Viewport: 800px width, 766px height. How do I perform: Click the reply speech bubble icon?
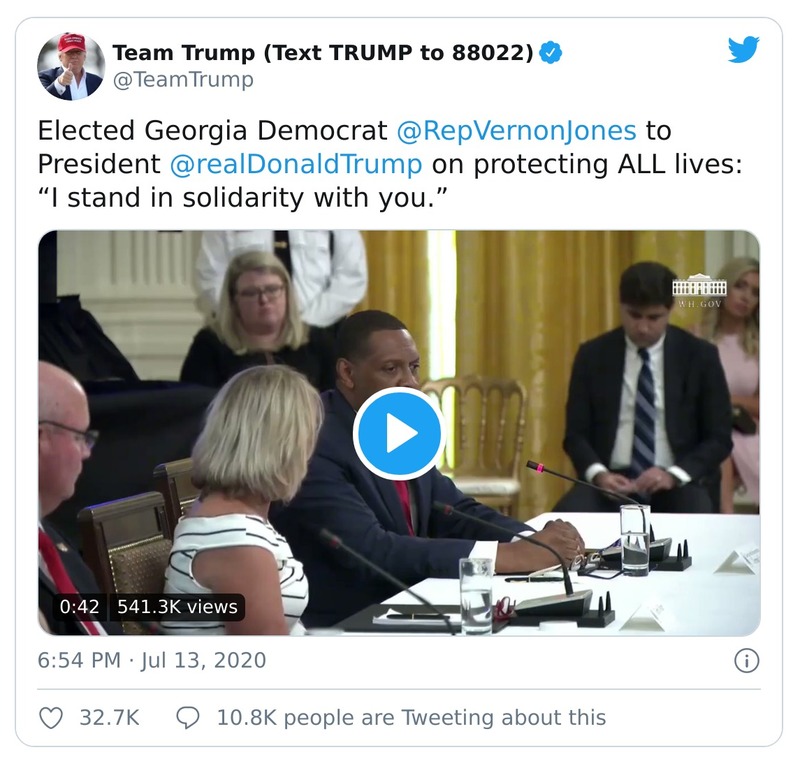pyautogui.click(x=187, y=716)
